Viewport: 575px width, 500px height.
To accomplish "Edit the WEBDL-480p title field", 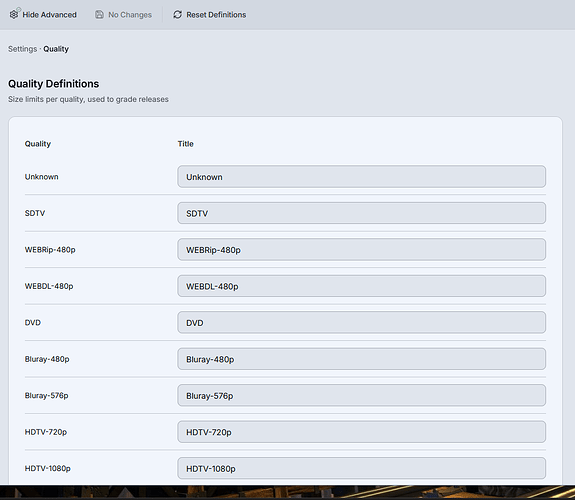I will point(362,286).
